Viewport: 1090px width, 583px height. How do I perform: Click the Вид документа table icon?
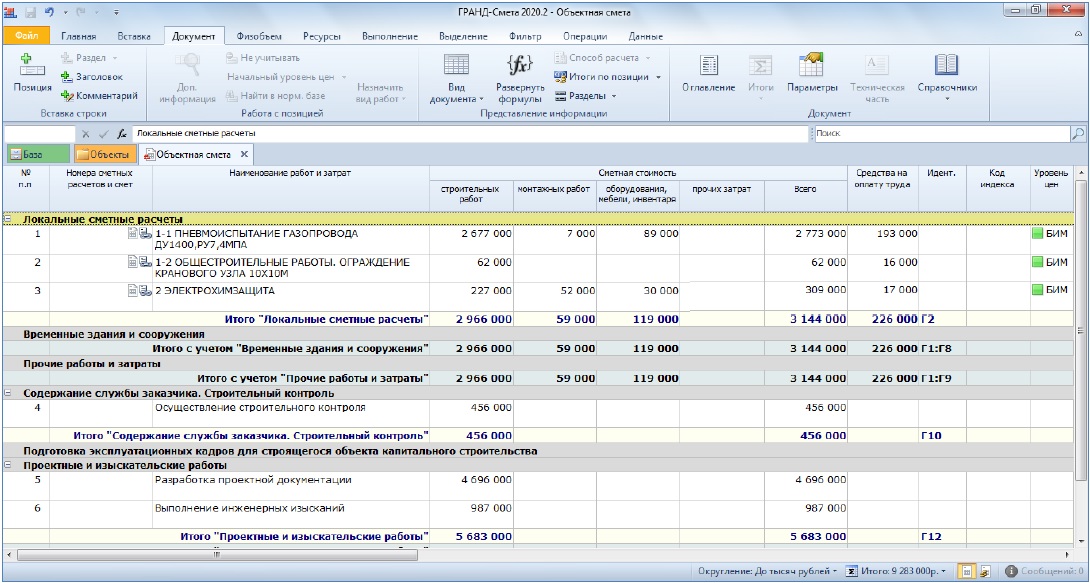coord(456,65)
